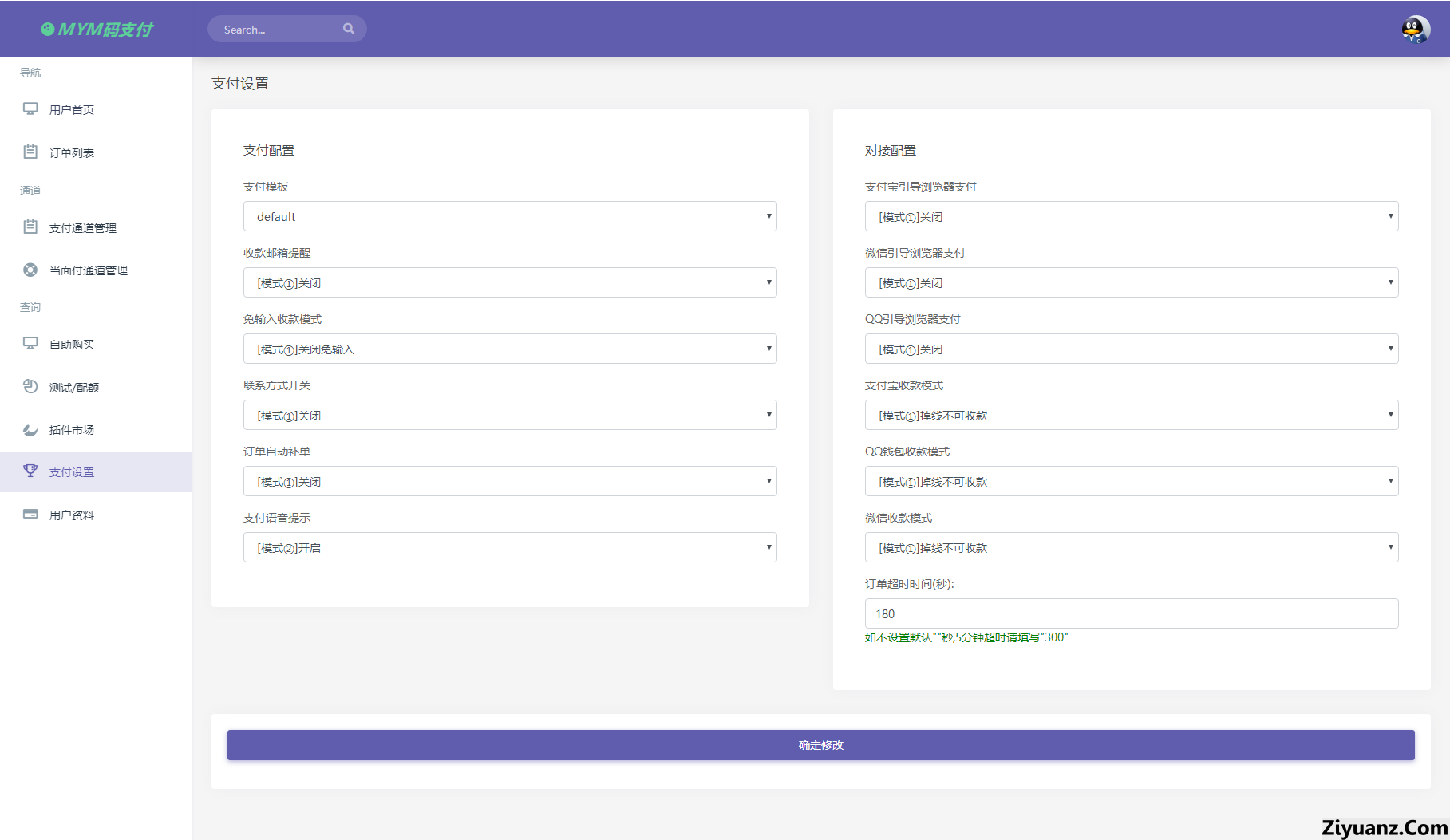This screenshot has width=1450, height=840.
Task: Expand the 支付宝引导浏览器支付 dropdown
Action: 1131,216
